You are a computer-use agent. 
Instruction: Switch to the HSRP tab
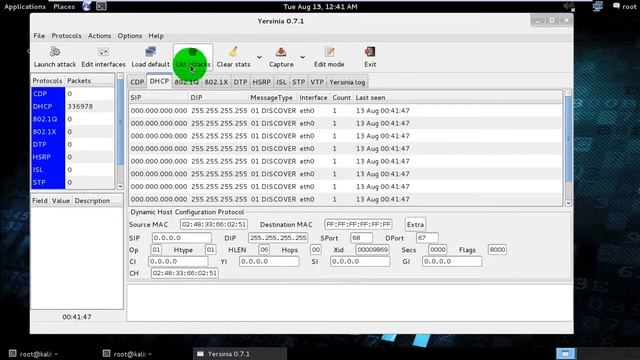click(x=262, y=82)
